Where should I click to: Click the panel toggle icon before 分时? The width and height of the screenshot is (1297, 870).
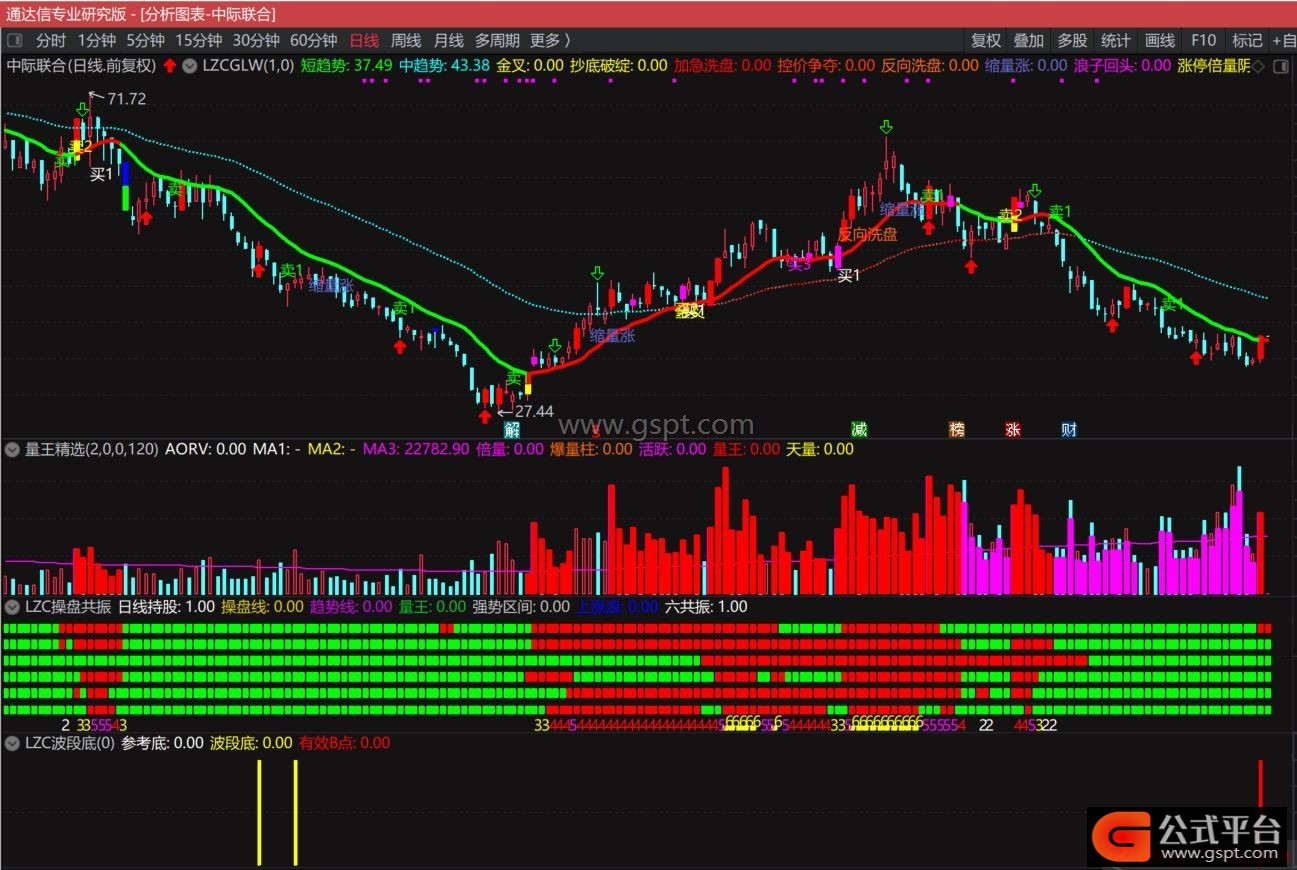pos(14,40)
